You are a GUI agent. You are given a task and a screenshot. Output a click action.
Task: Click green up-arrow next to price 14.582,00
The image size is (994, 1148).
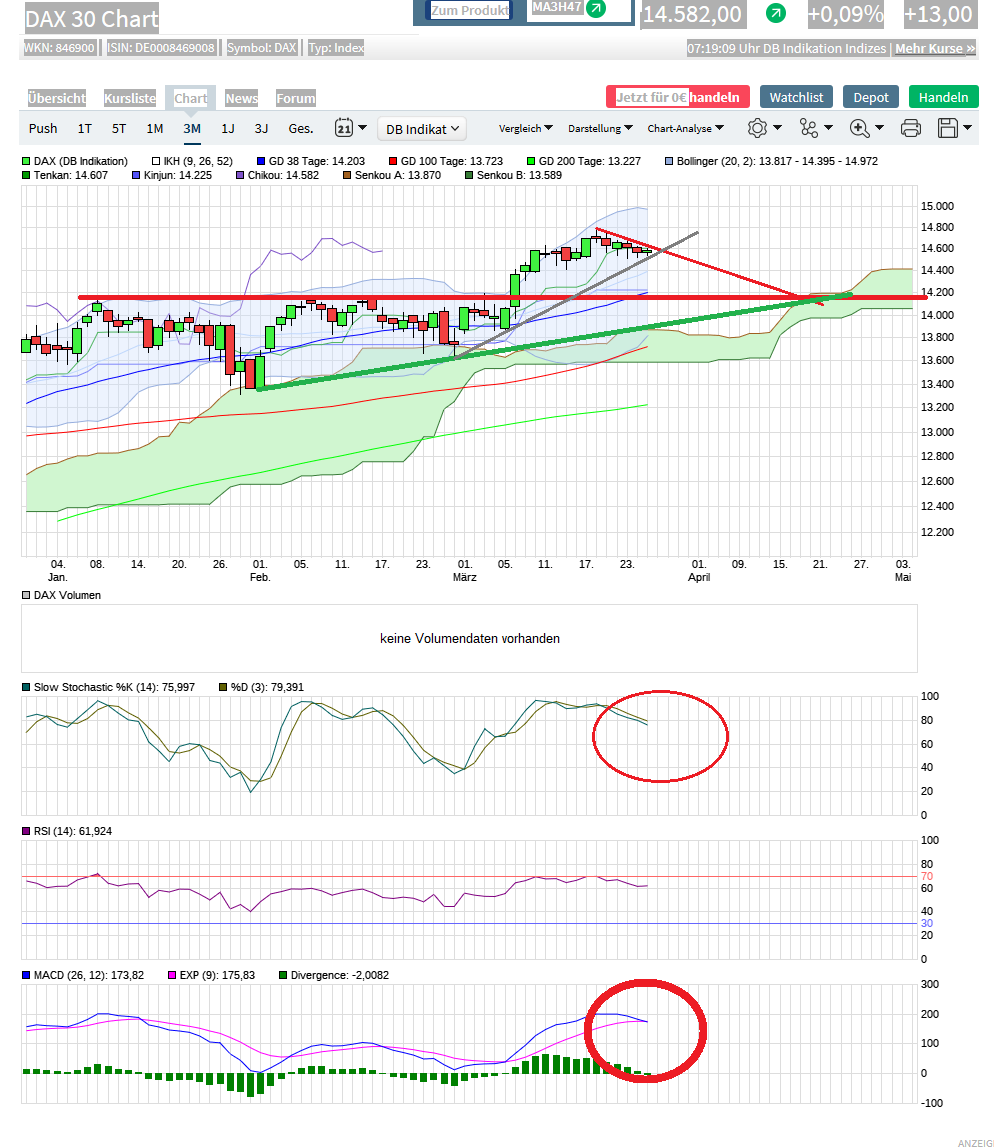tap(775, 14)
